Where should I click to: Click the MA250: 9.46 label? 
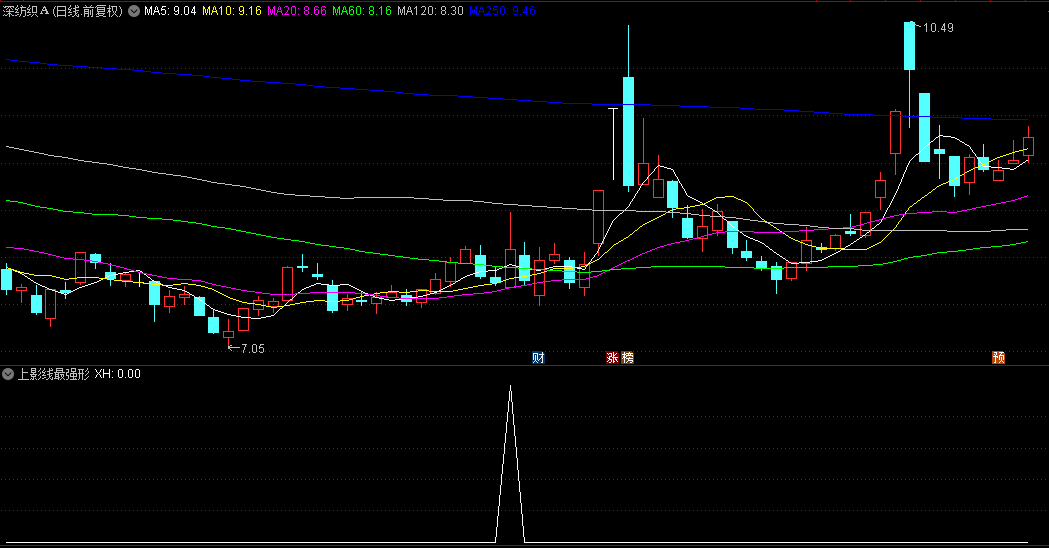(502, 11)
